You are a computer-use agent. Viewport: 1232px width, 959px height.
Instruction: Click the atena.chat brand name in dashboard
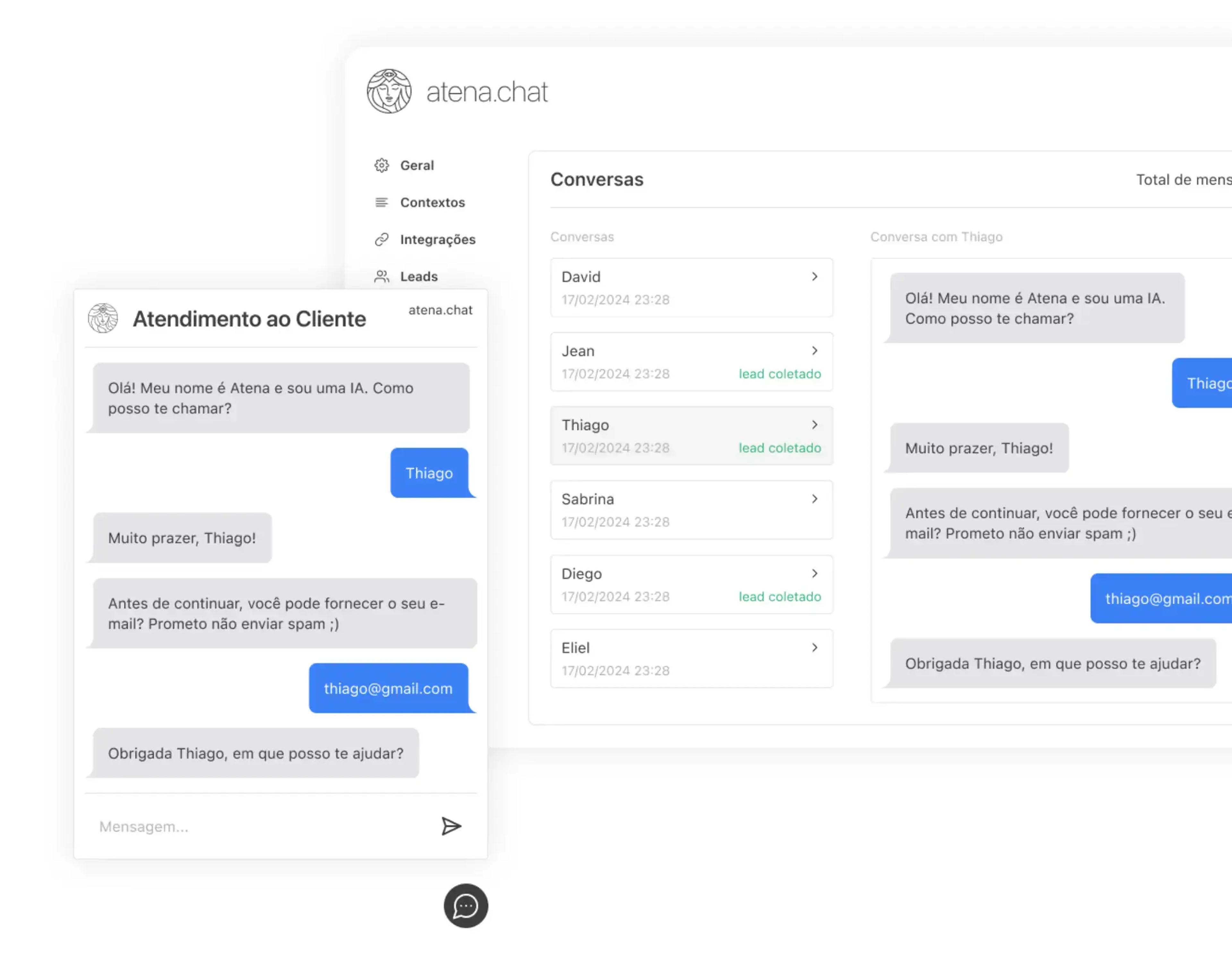point(487,92)
